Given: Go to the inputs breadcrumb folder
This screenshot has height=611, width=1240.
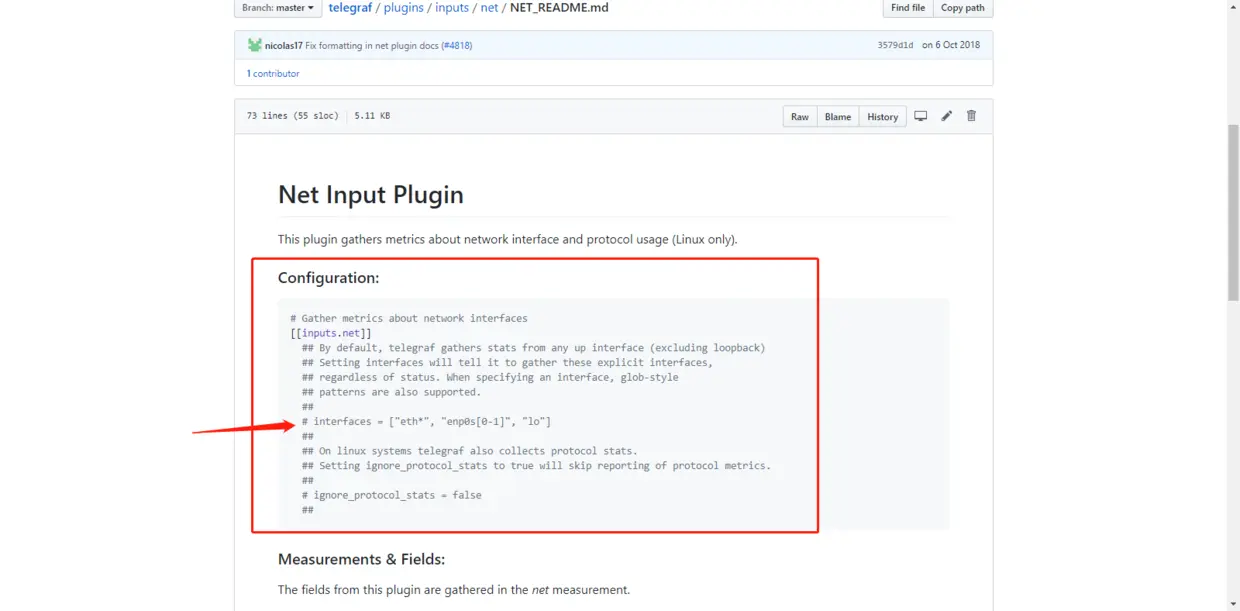Looking at the screenshot, I should click(452, 8).
